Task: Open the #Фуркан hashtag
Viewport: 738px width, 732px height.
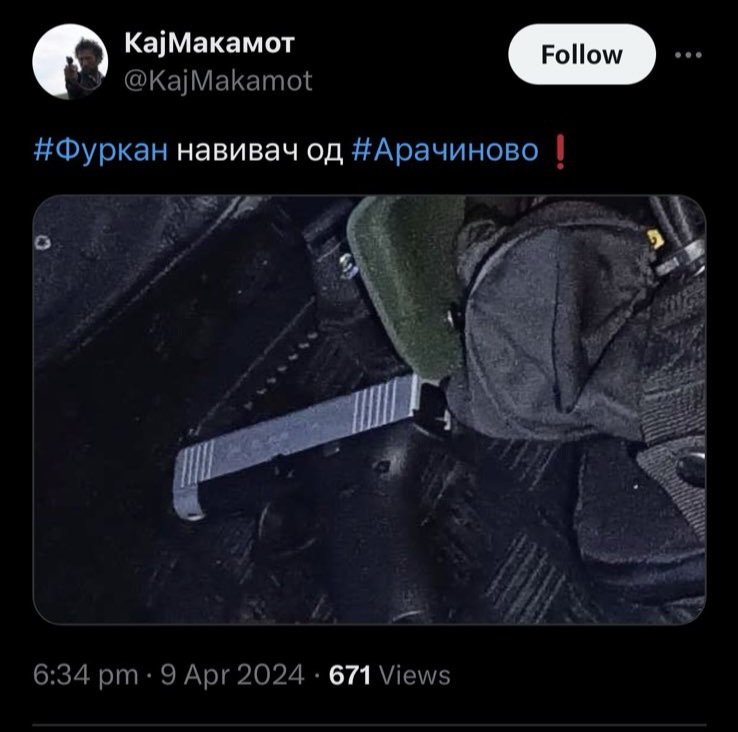Action: 101,151
